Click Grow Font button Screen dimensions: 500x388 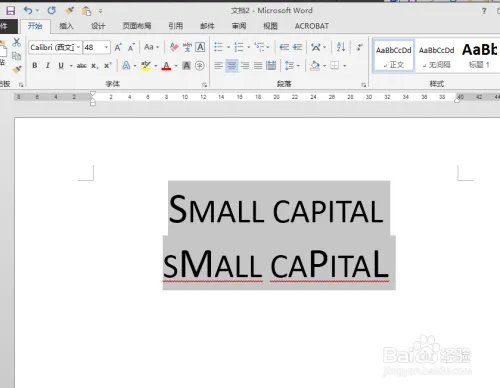pyautogui.click(x=118, y=47)
